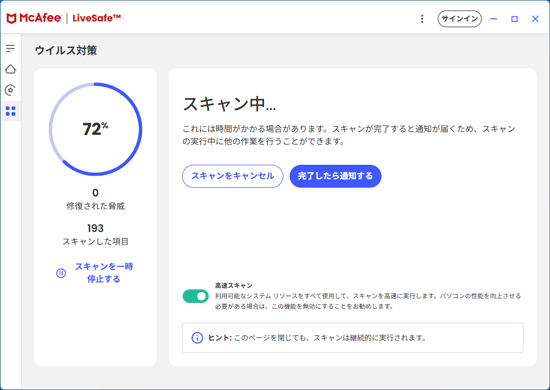Open the hamburger menu in the sidebar

click(x=11, y=48)
